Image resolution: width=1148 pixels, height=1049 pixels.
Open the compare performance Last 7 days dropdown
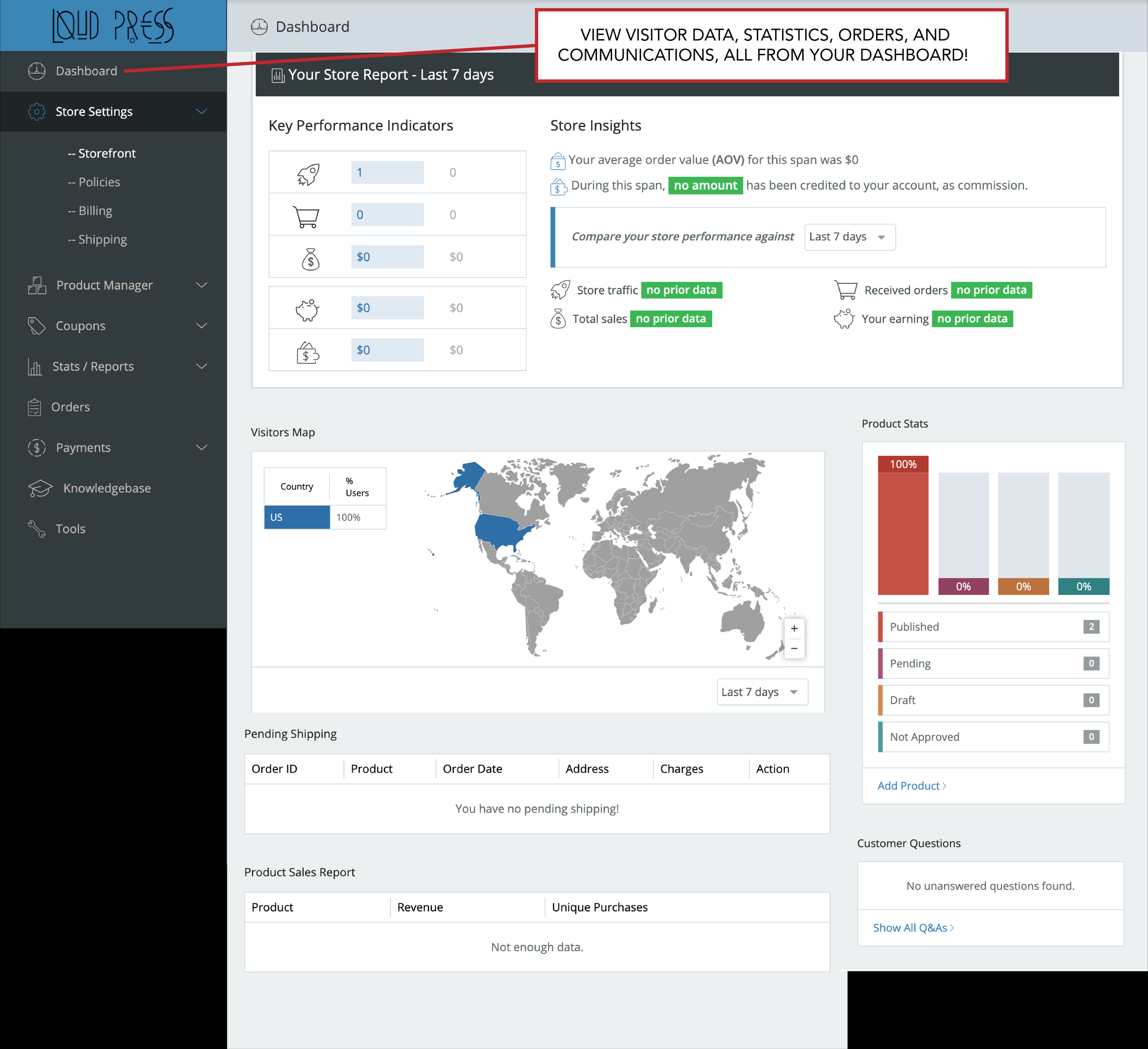[x=849, y=237]
